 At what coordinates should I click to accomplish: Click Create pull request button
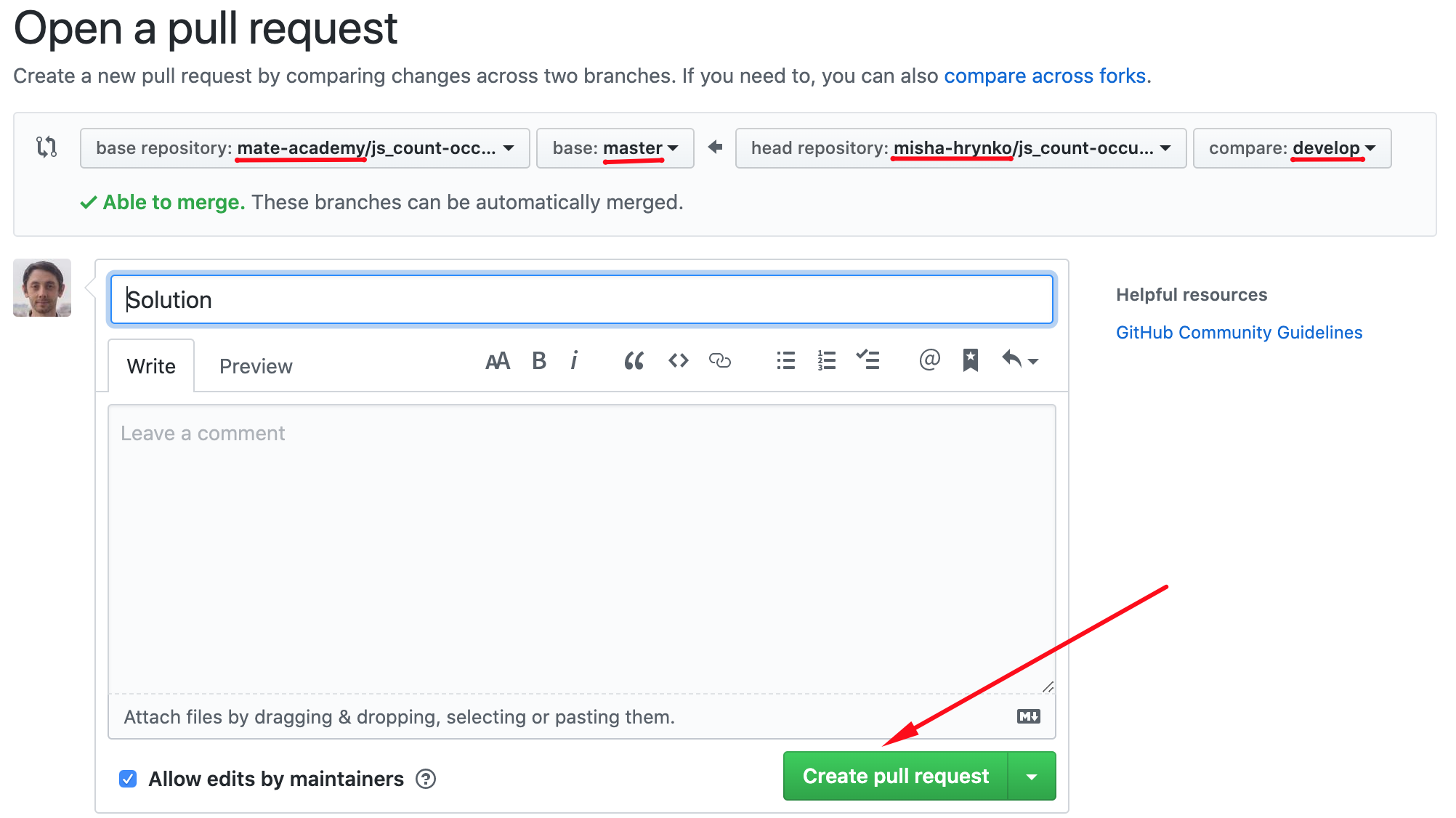[895, 777]
